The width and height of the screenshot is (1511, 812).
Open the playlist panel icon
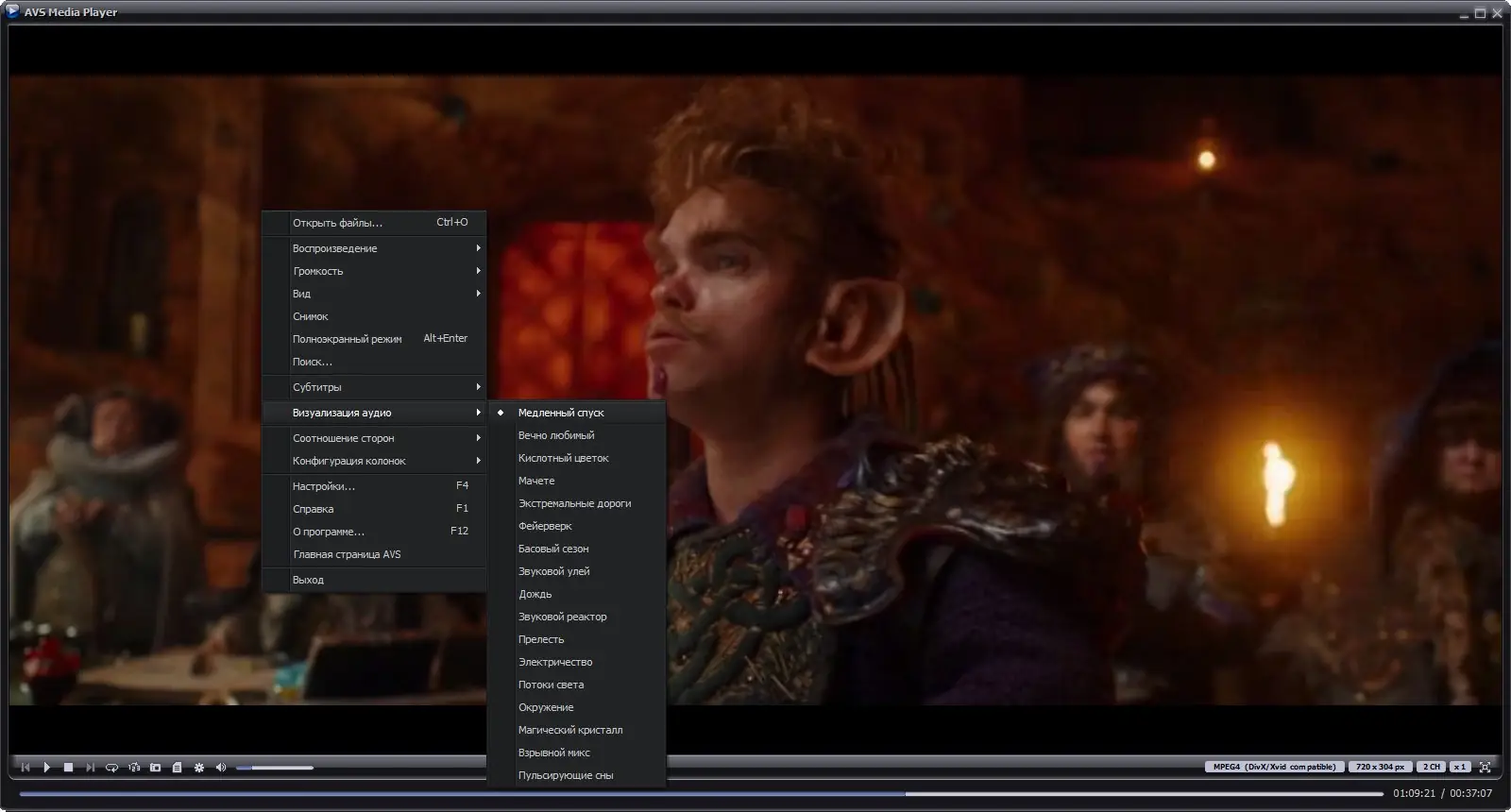pyautogui.click(x=177, y=768)
